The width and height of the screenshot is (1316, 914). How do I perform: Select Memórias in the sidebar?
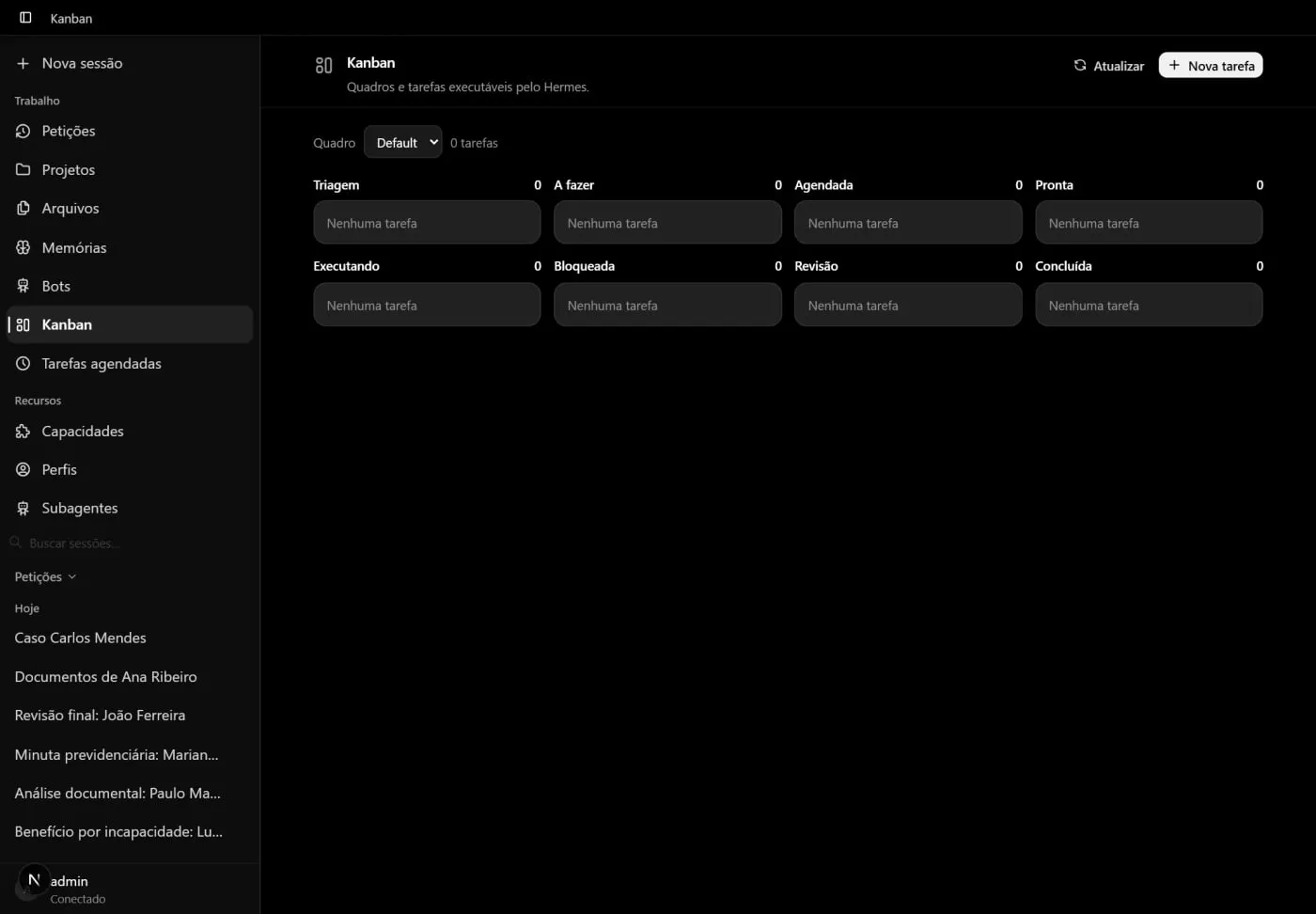pos(130,247)
